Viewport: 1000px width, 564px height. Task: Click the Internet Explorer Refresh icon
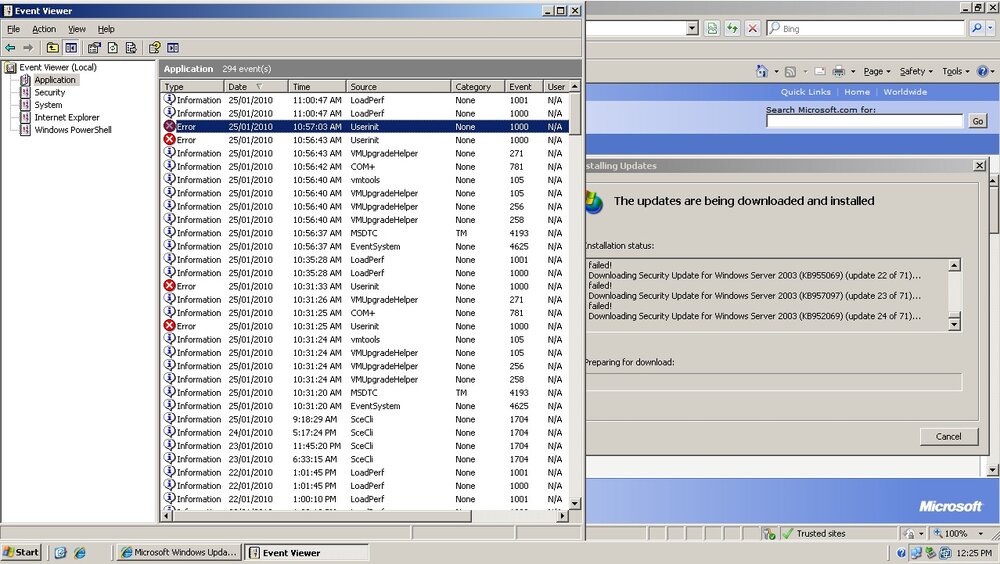(732, 28)
